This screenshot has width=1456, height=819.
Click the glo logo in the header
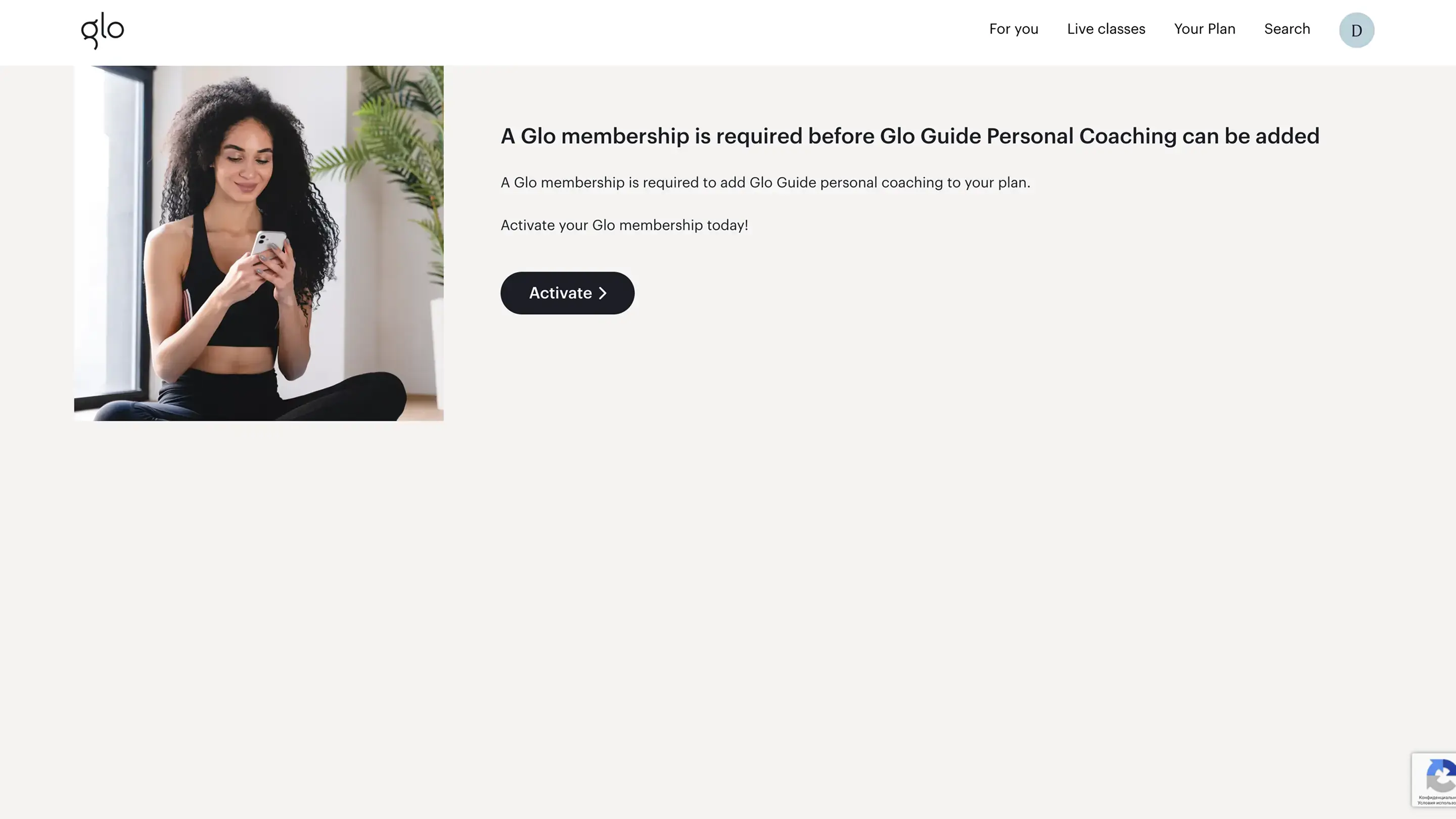click(102, 30)
